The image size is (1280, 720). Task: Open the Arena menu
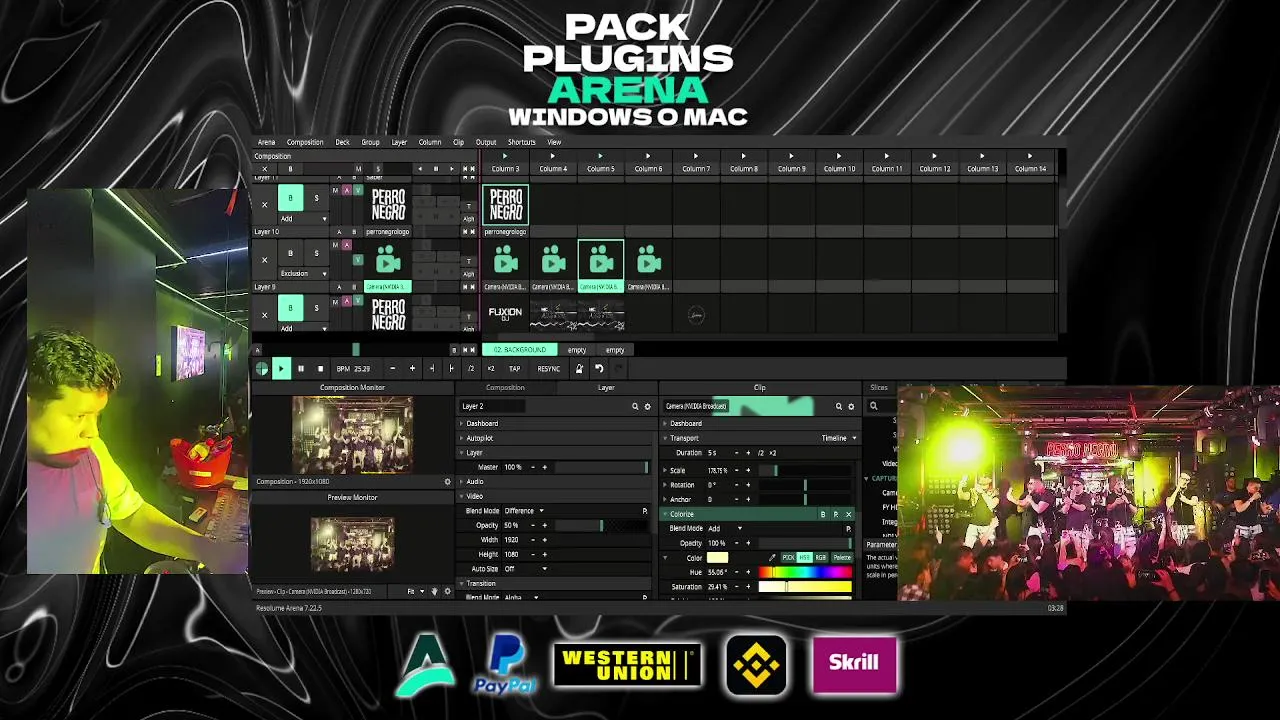pos(266,142)
